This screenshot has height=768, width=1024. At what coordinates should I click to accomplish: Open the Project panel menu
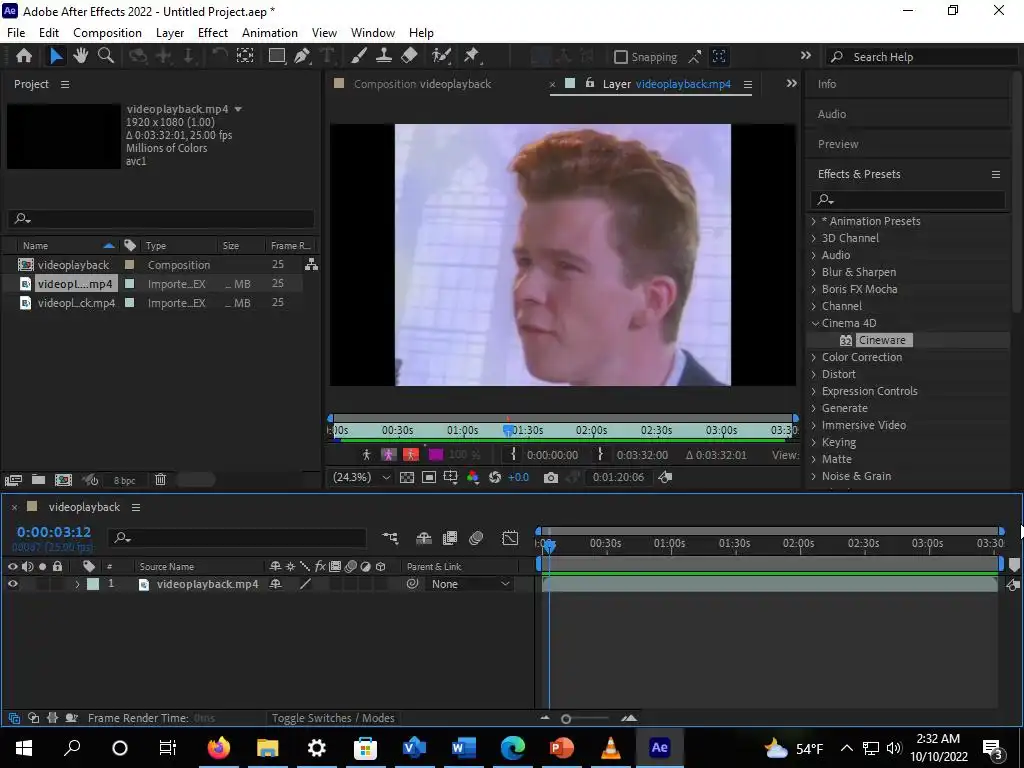tap(65, 84)
